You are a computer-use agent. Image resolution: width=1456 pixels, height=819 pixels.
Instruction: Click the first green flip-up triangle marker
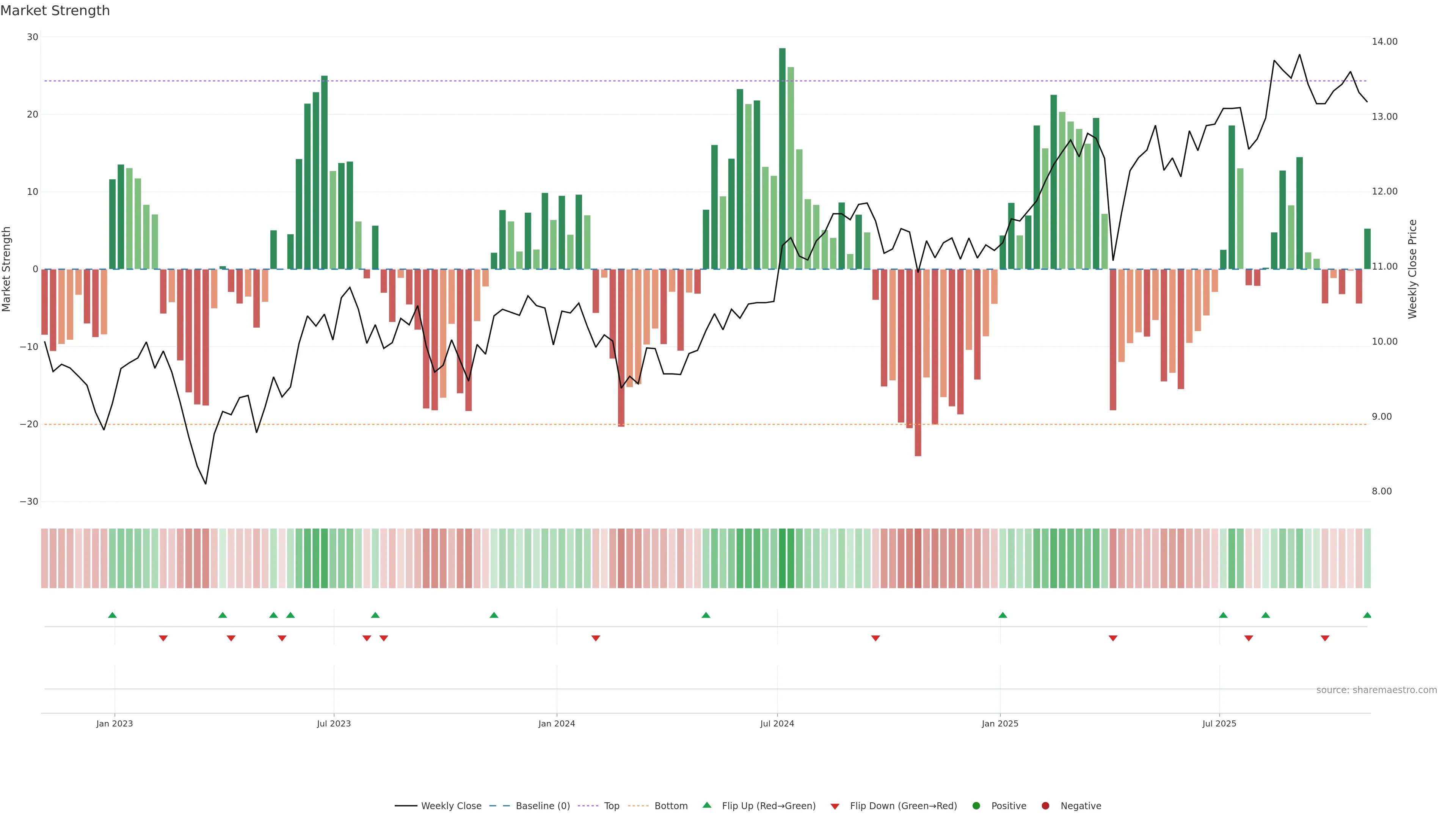(x=112, y=615)
